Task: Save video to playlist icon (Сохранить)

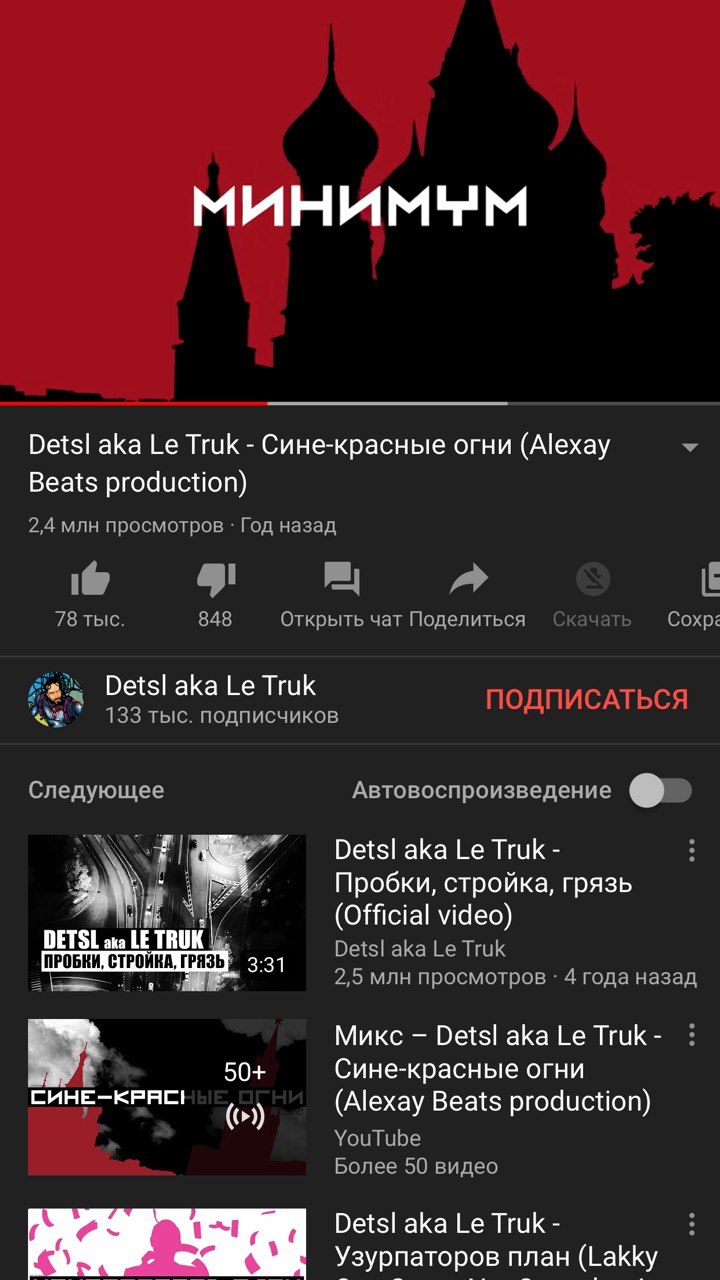Action: coord(709,579)
